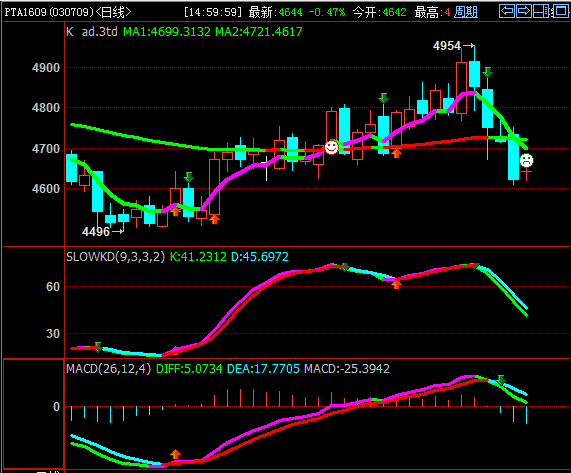Screen dimensions: 571x473
Task: Select the MACD(26,12,4) indicator title
Action: (x=109, y=369)
